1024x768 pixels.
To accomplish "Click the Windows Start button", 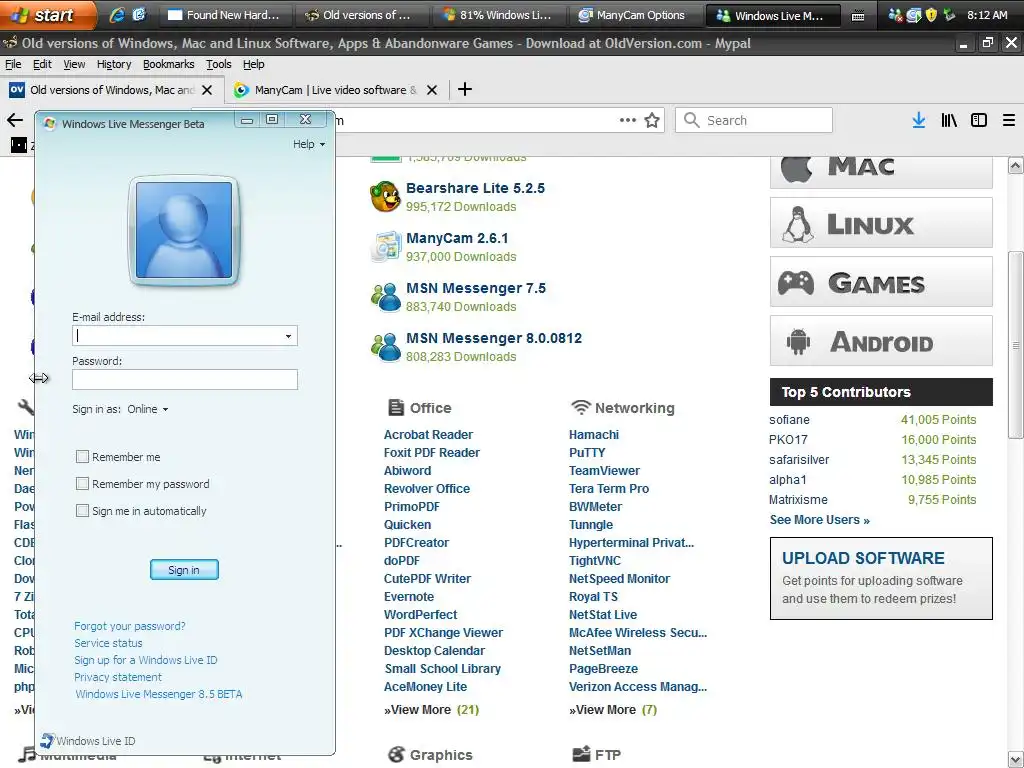I will click(x=46, y=15).
